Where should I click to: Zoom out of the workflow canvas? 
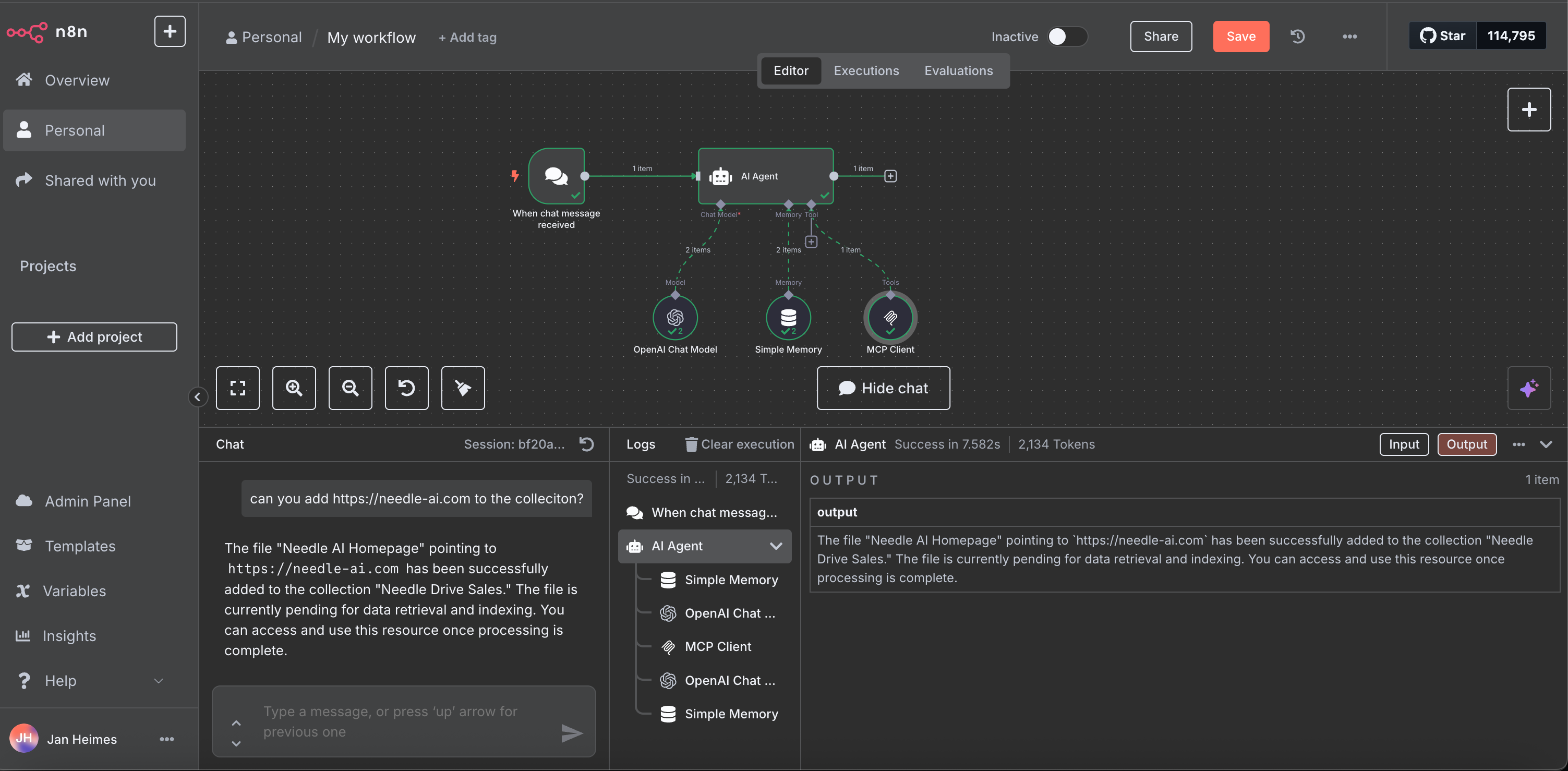coord(350,388)
